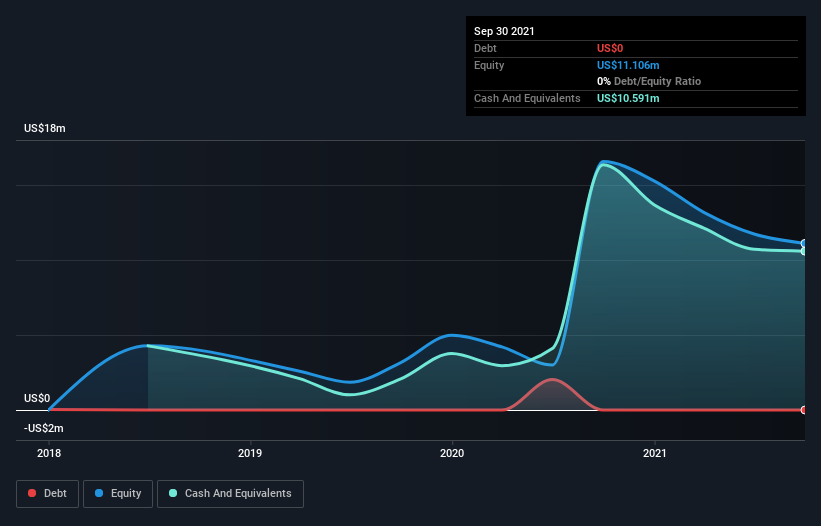Viewport: 821px width, 526px height.
Task: Click the teal Cash legend dot
Action: 173,493
